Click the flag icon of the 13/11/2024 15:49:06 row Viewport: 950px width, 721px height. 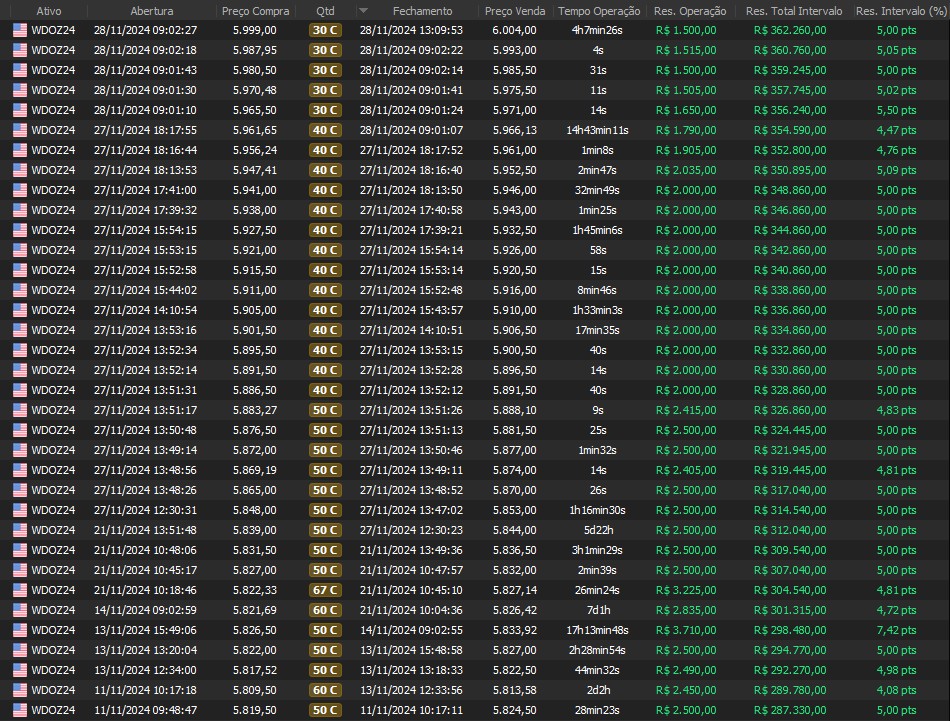pos(20,630)
